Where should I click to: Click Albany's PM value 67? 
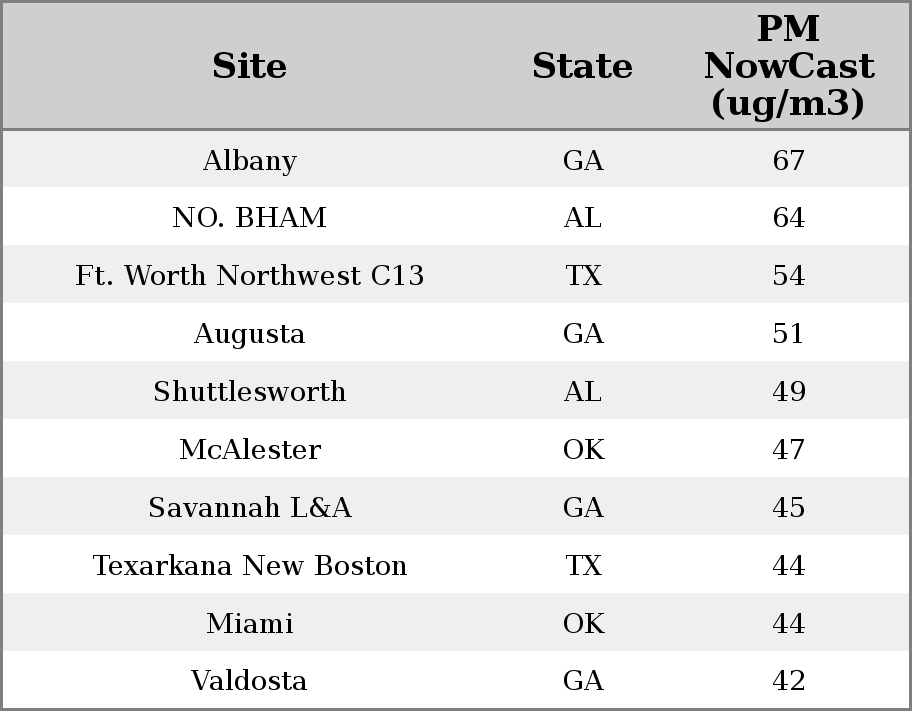coord(788,161)
